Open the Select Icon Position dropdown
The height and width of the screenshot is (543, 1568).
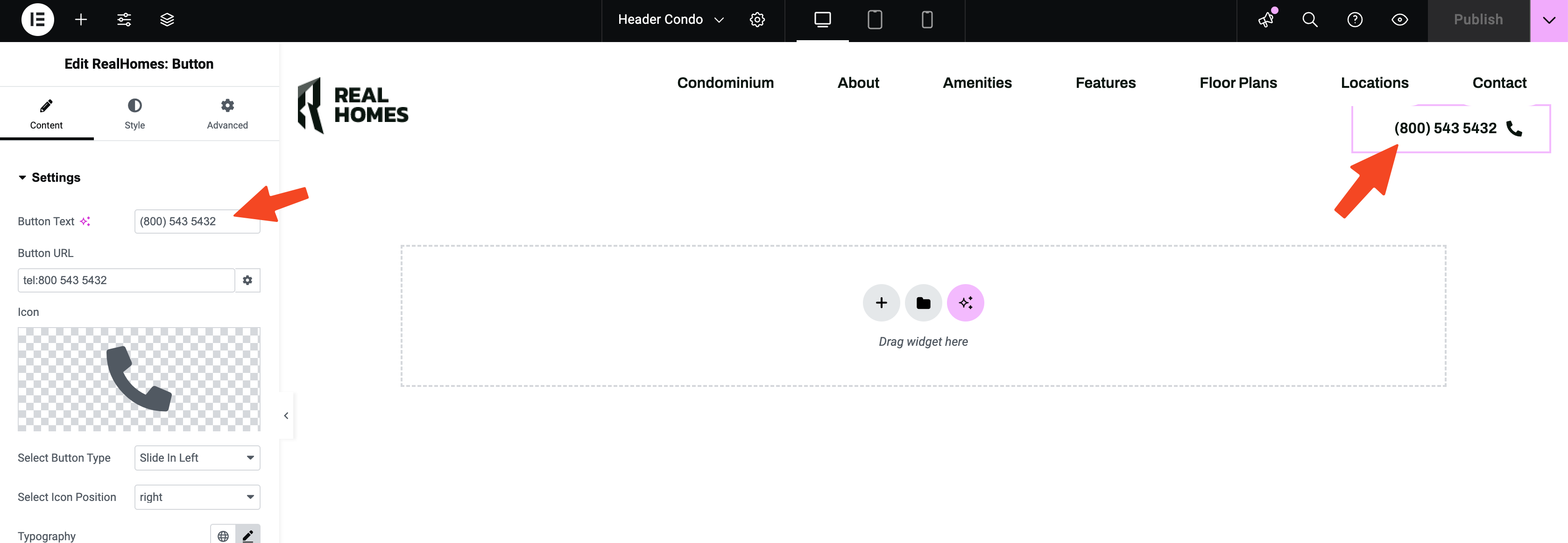(197, 497)
